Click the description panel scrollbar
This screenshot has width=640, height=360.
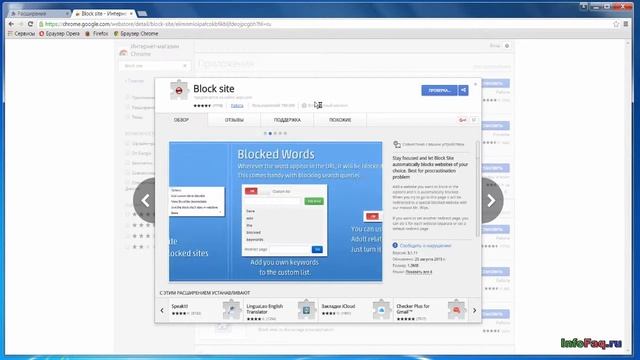478,189
